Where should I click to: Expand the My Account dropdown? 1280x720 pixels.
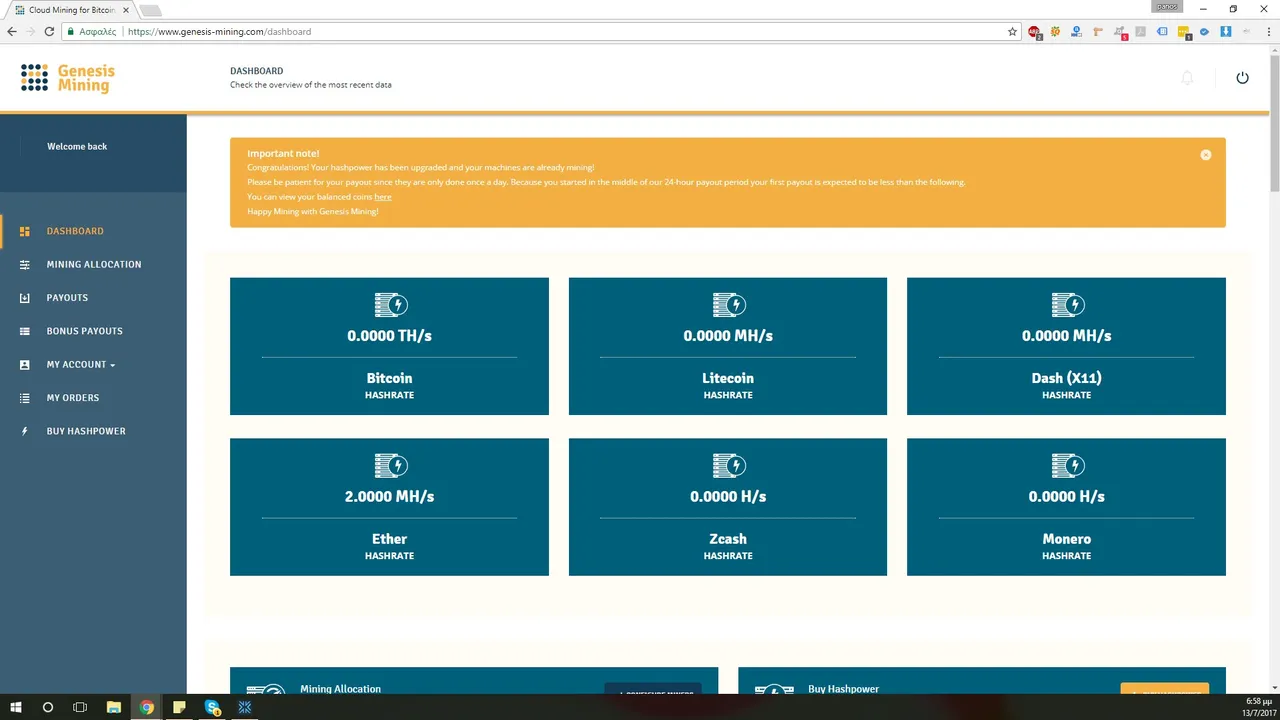point(81,365)
